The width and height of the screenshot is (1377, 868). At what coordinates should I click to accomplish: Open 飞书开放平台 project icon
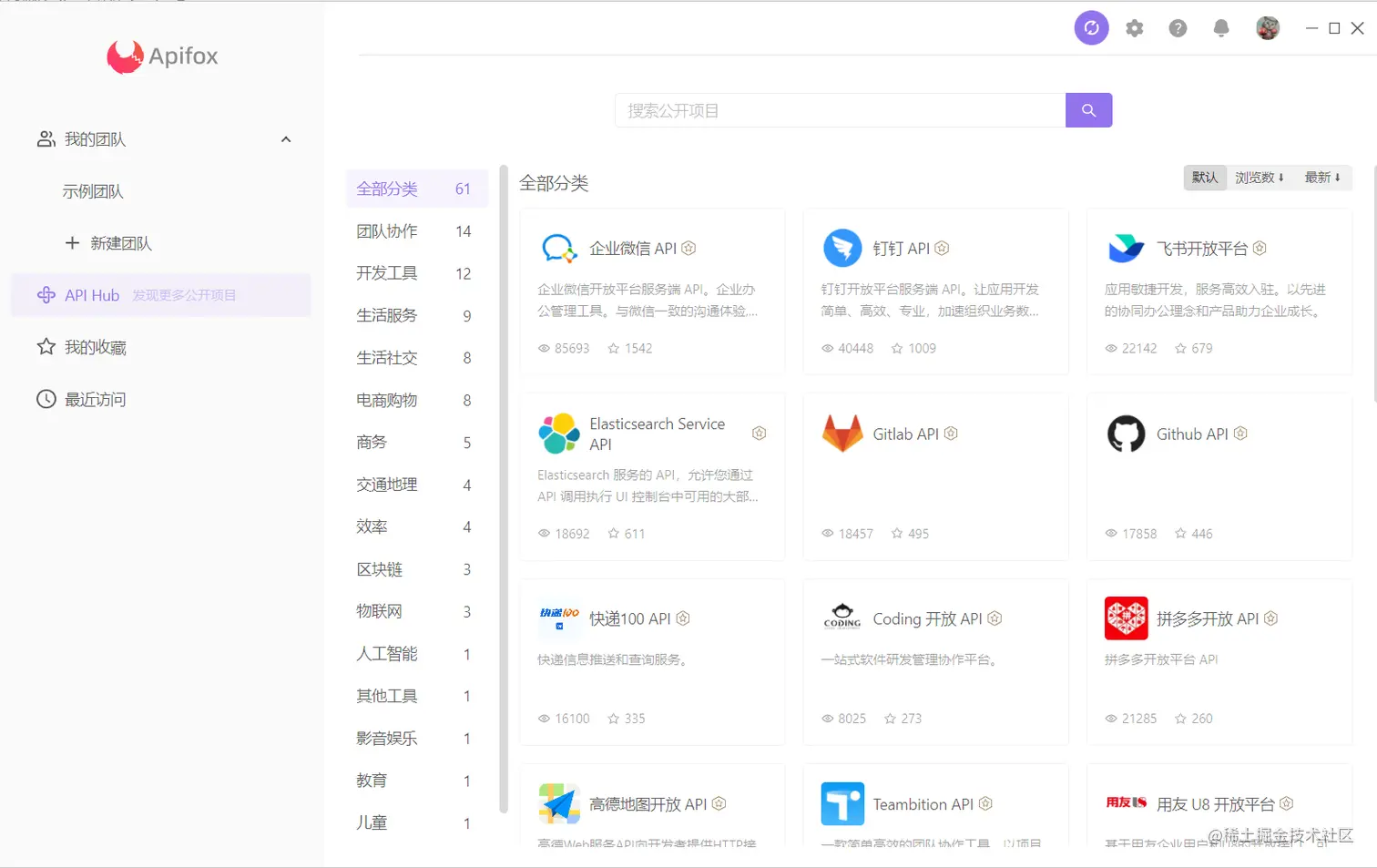click(1126, 249)
